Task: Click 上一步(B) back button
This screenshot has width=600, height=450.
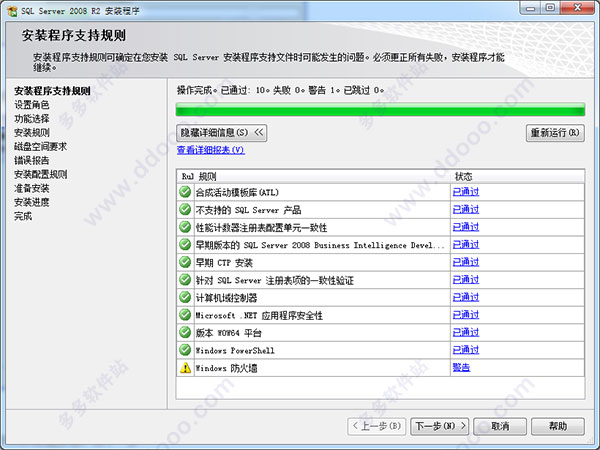Action: point(377,426)
